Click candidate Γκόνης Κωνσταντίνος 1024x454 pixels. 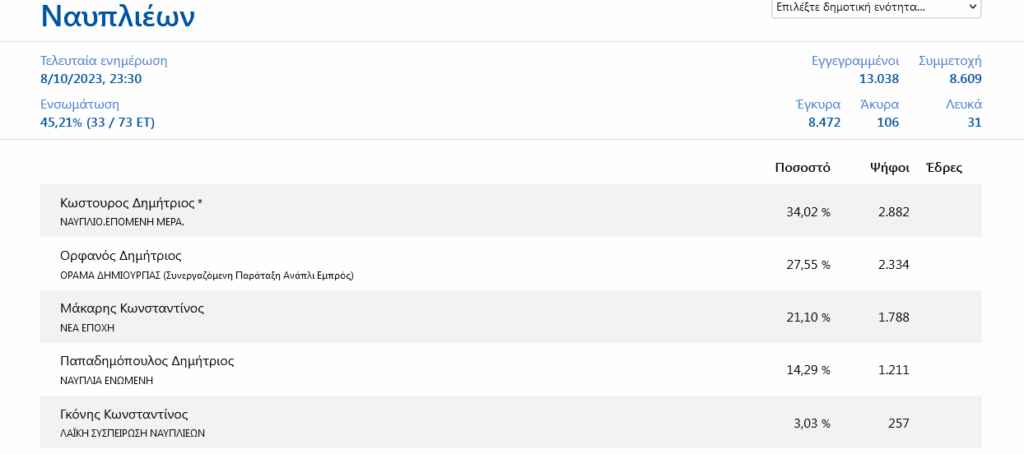(124, 414)
